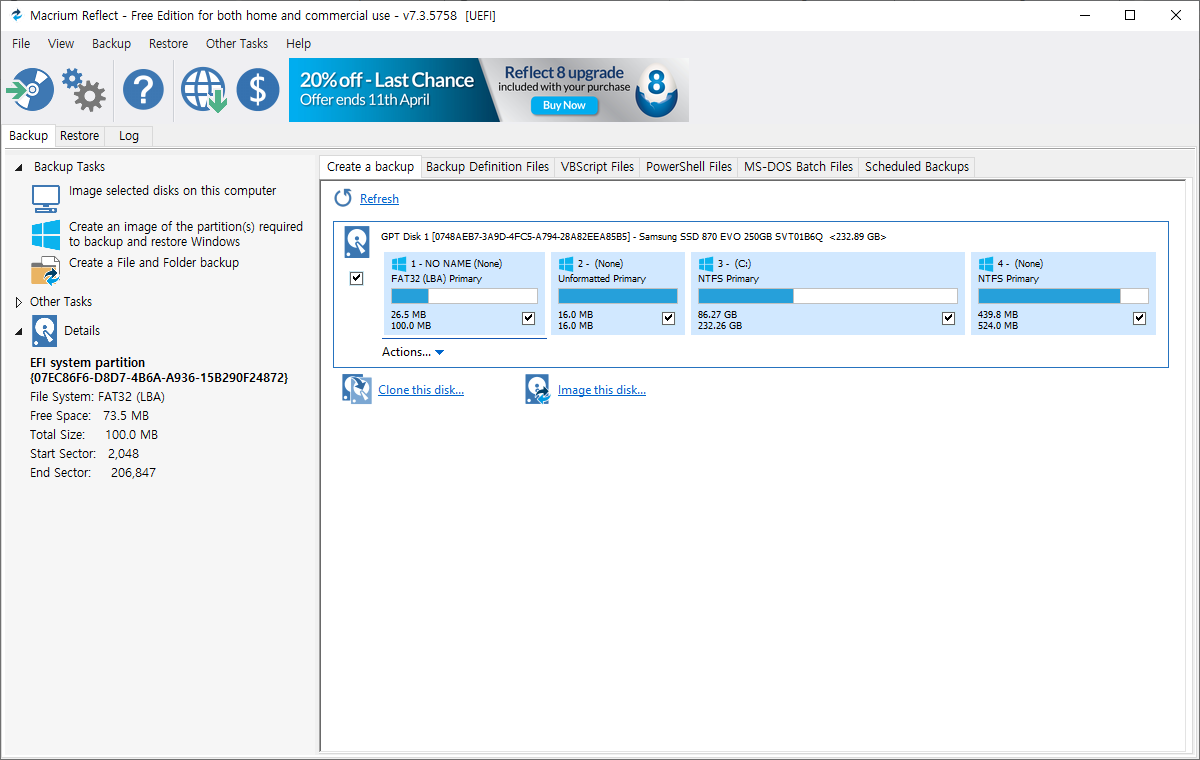The height and width of the screenshot is (760, 1200).
Task: Switch to VBScript Files tab
Action: click(x=597, y=167)
